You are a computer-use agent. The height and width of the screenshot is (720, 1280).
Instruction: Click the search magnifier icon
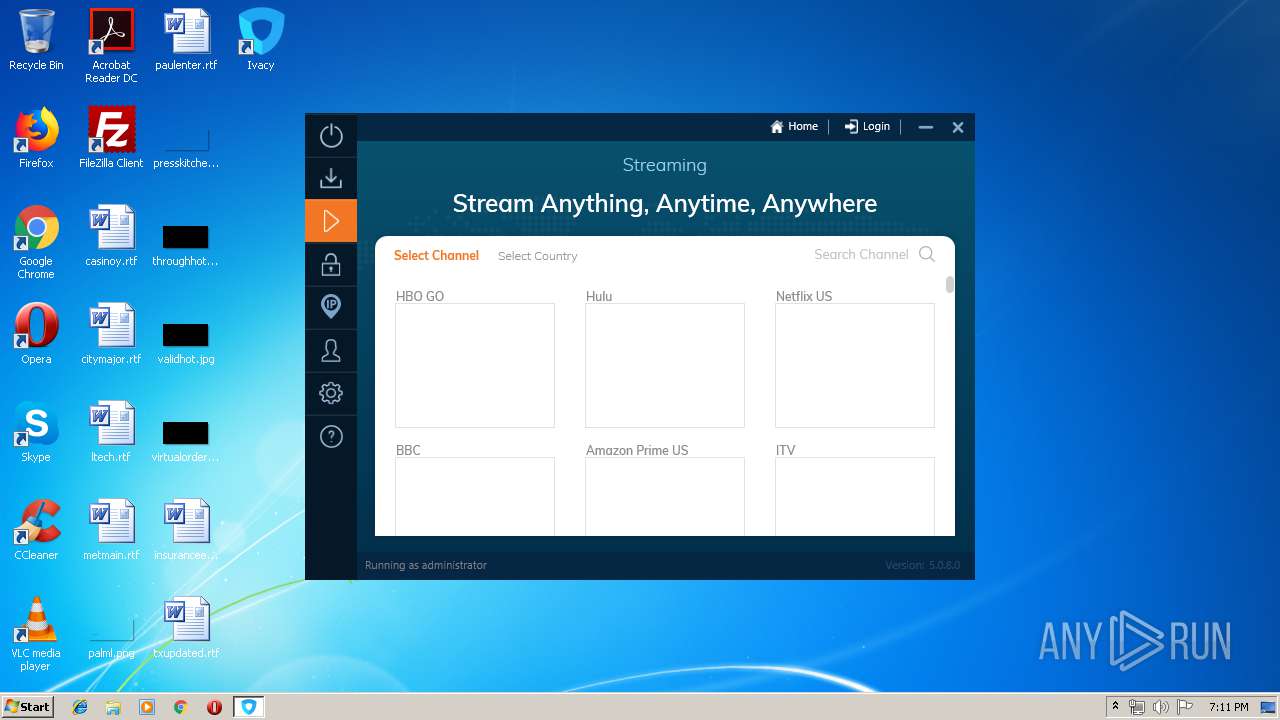coord(927,254)
